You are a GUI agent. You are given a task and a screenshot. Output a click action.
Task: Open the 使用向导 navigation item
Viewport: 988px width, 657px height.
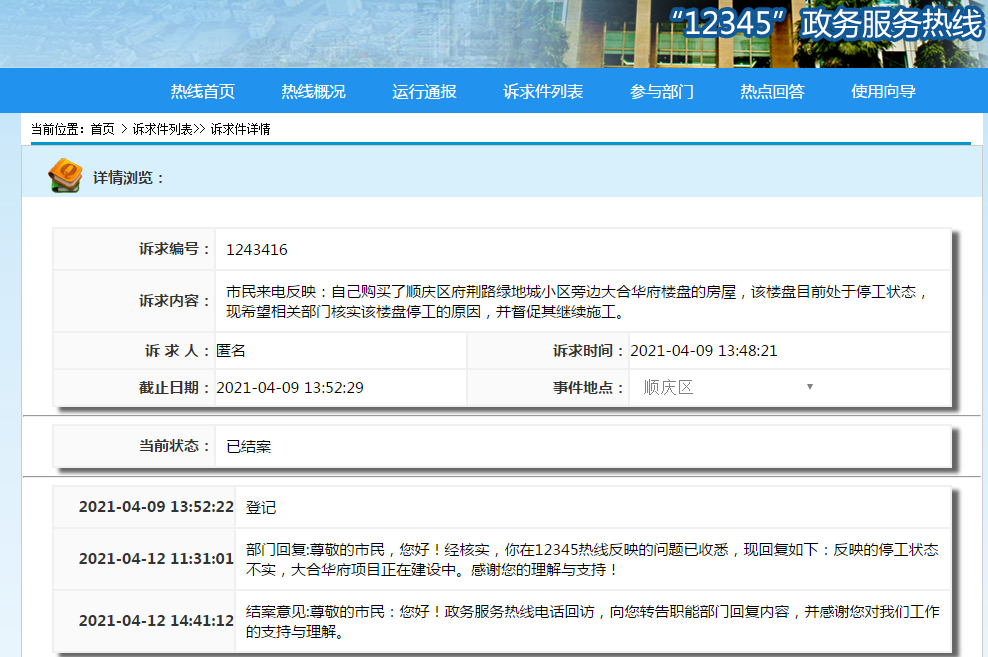coord(883,92)
